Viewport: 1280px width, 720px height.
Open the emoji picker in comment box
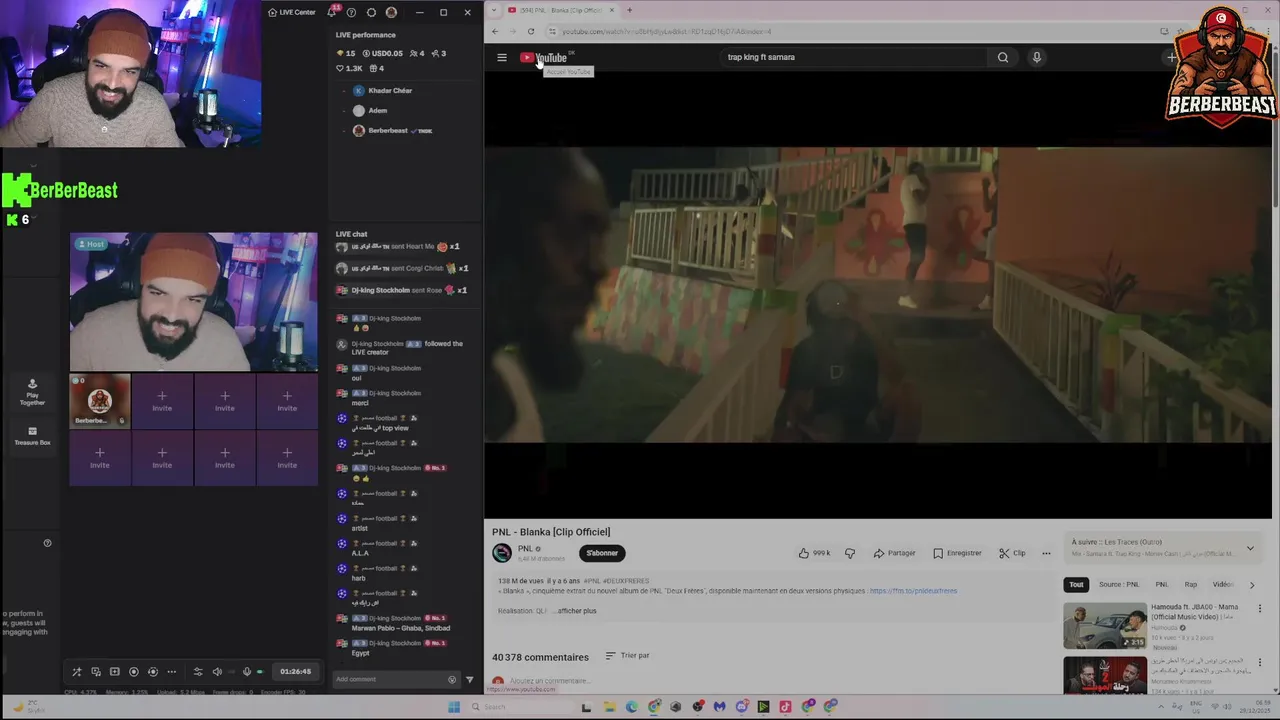[x=452, y=680]
